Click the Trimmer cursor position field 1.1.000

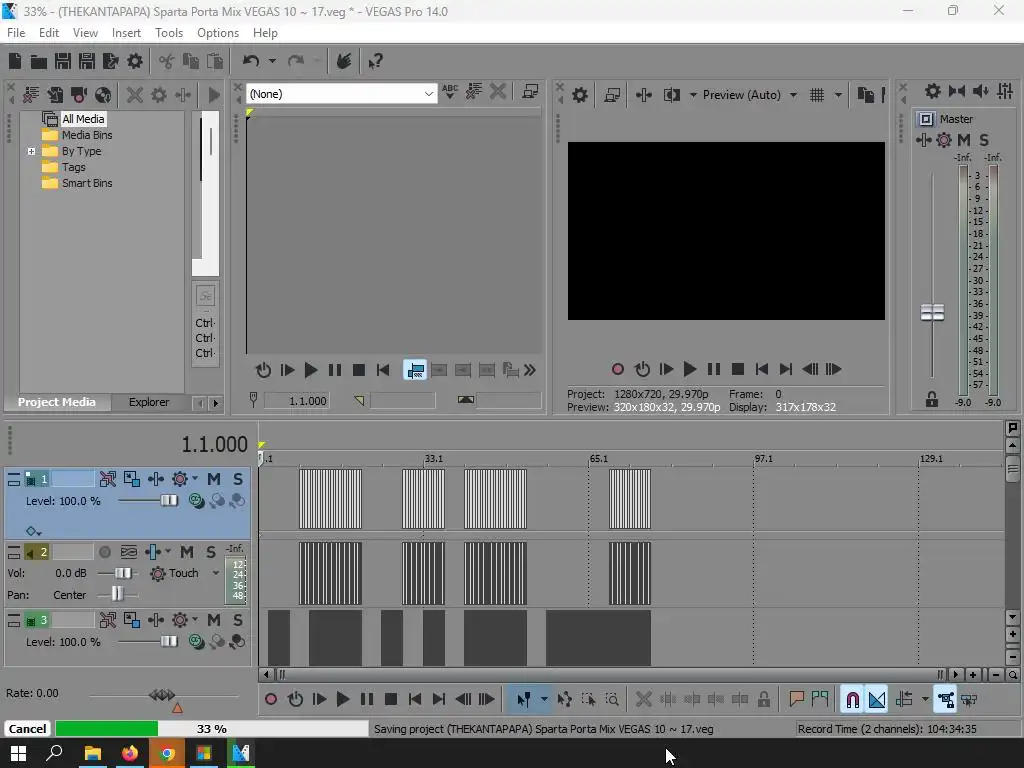[x=296, y=401]
